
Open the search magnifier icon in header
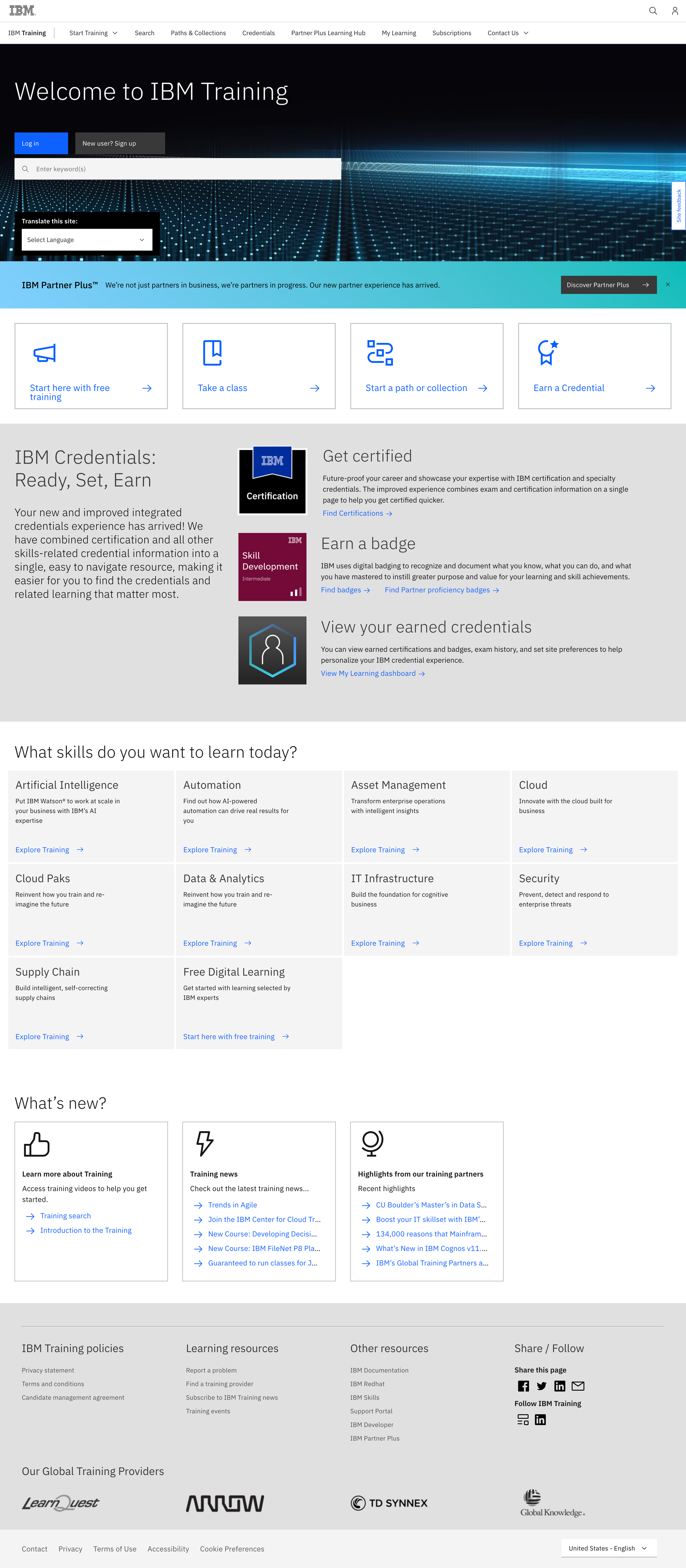[x=653, y=11]
